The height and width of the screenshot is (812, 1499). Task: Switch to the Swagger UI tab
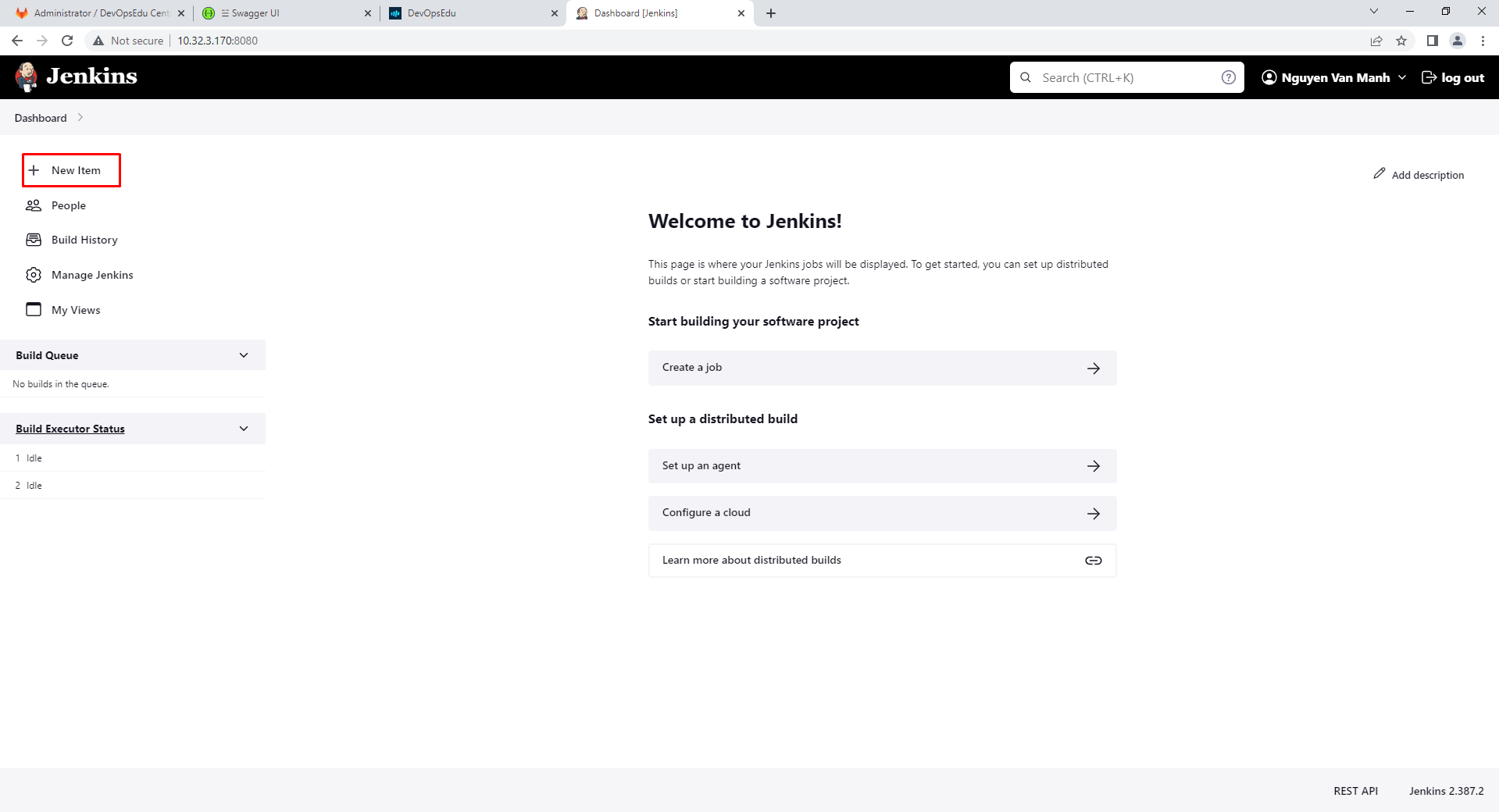click(286, 13)
